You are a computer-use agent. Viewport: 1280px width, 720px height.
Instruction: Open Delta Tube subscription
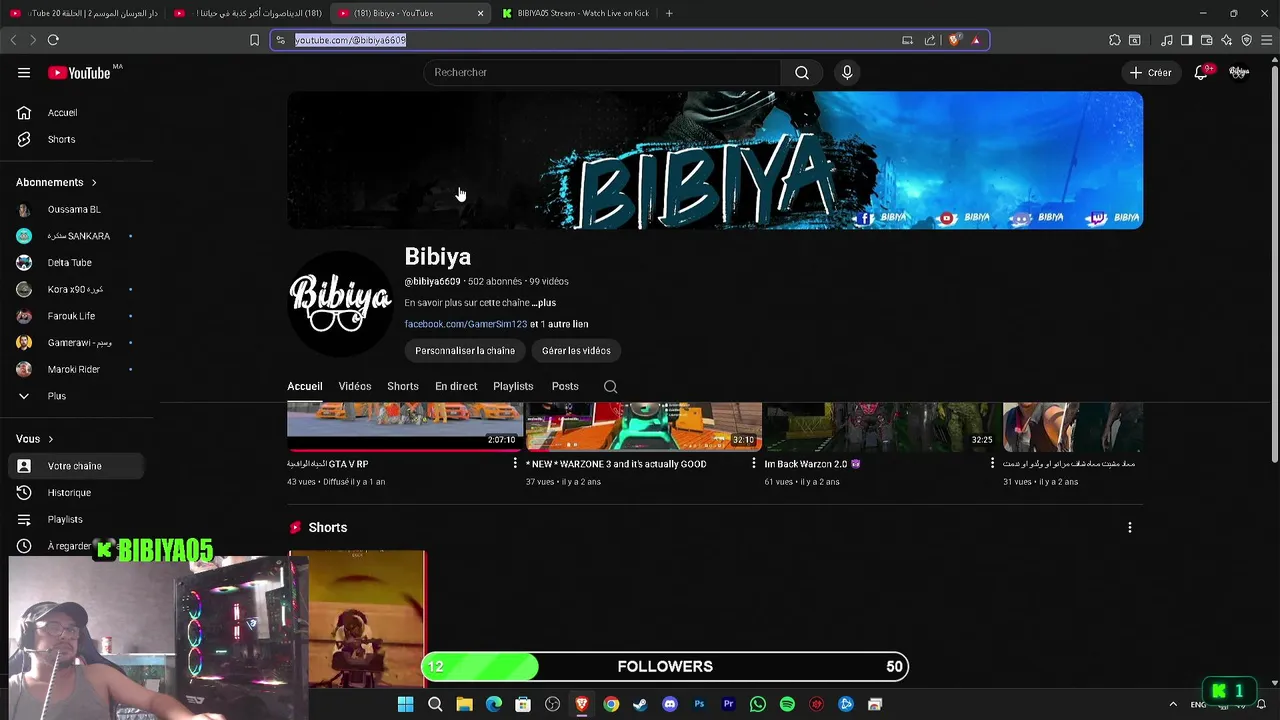(78, 262)
